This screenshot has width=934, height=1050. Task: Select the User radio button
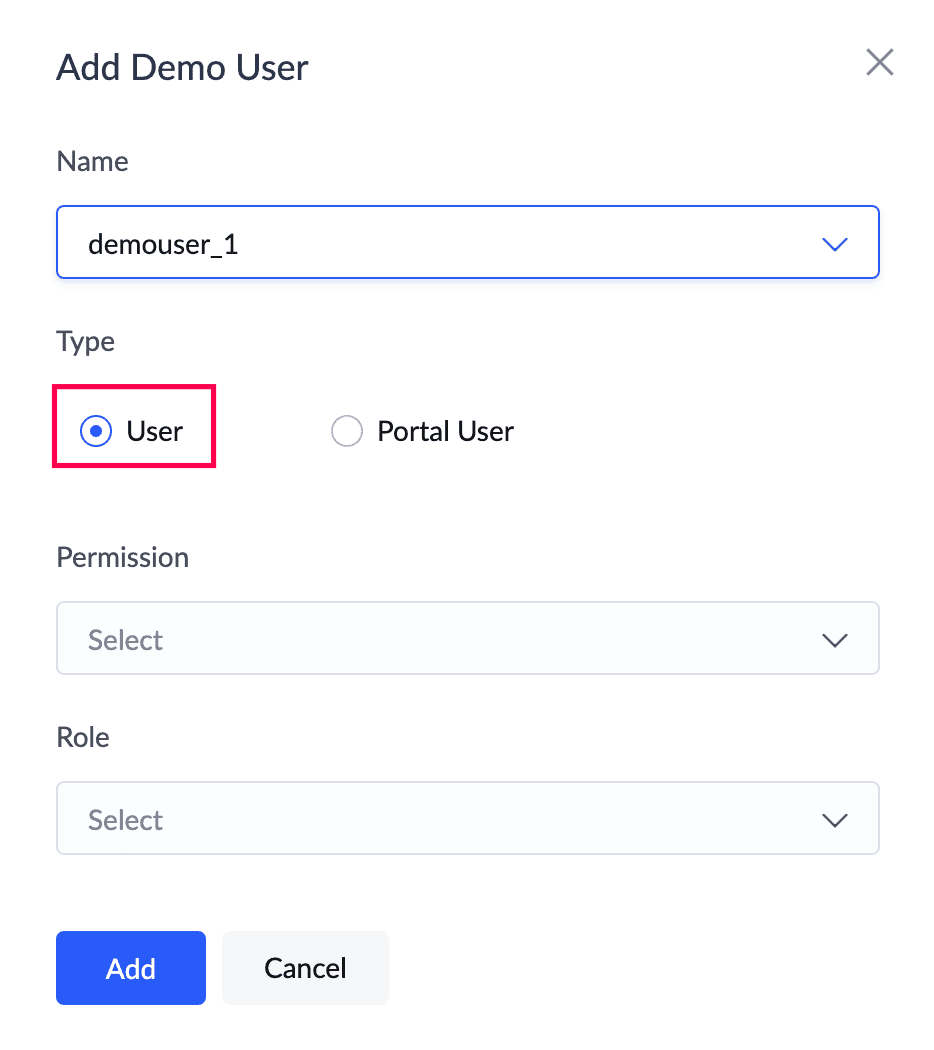96,432
